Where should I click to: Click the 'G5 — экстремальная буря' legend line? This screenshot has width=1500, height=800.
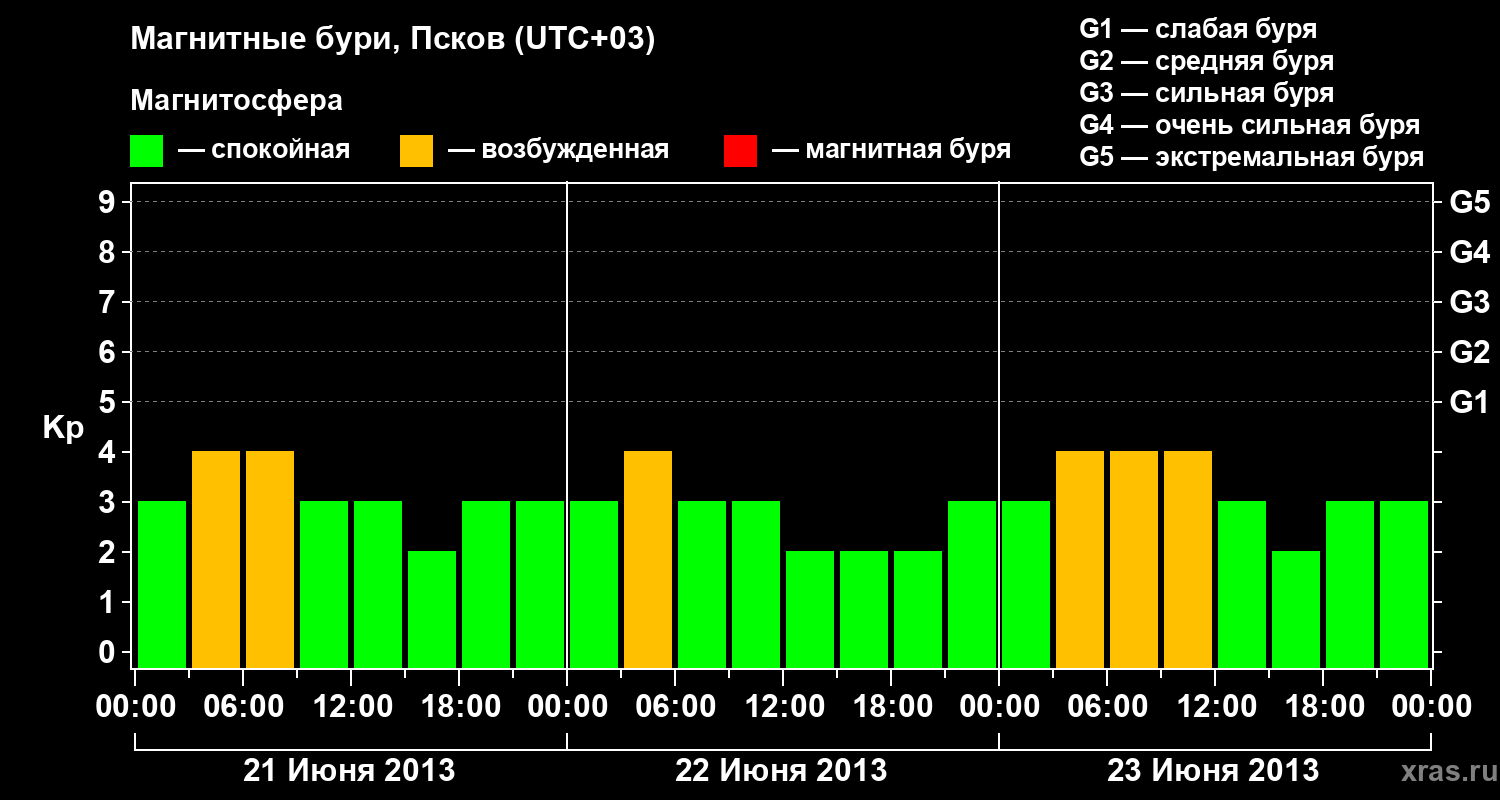point(1252,157)
